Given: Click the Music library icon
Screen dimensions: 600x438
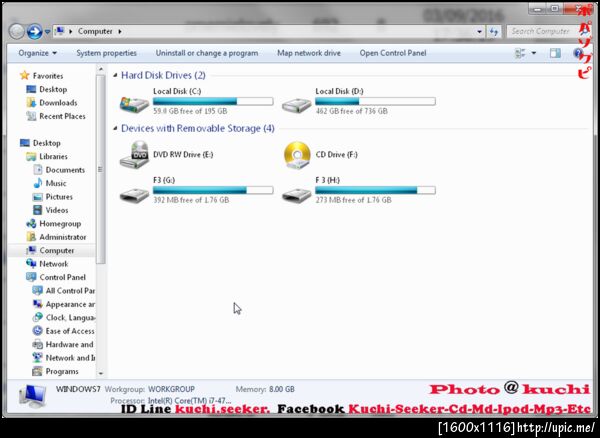Looking at the screenshot, I should pyautogui.click(x=38, y=183).
